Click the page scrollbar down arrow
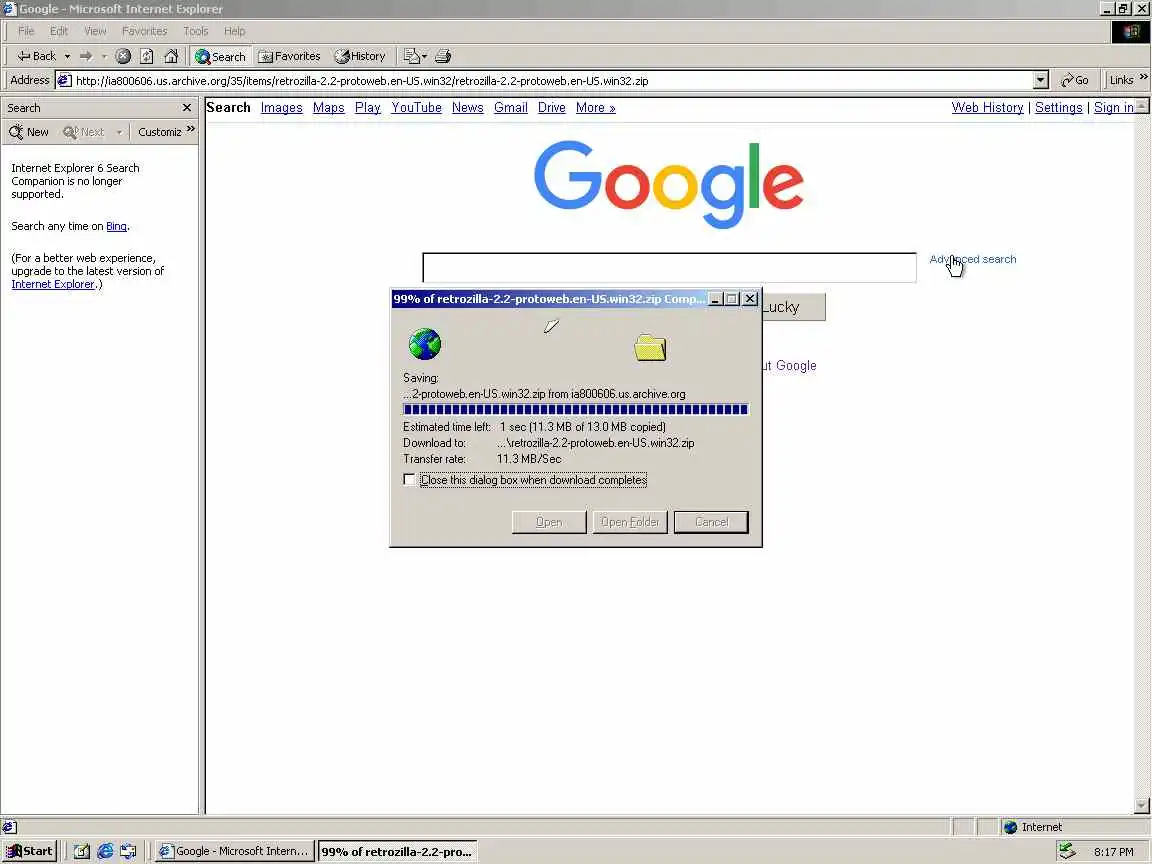This screenshot has width=1152, height=864. point(1142,806)
